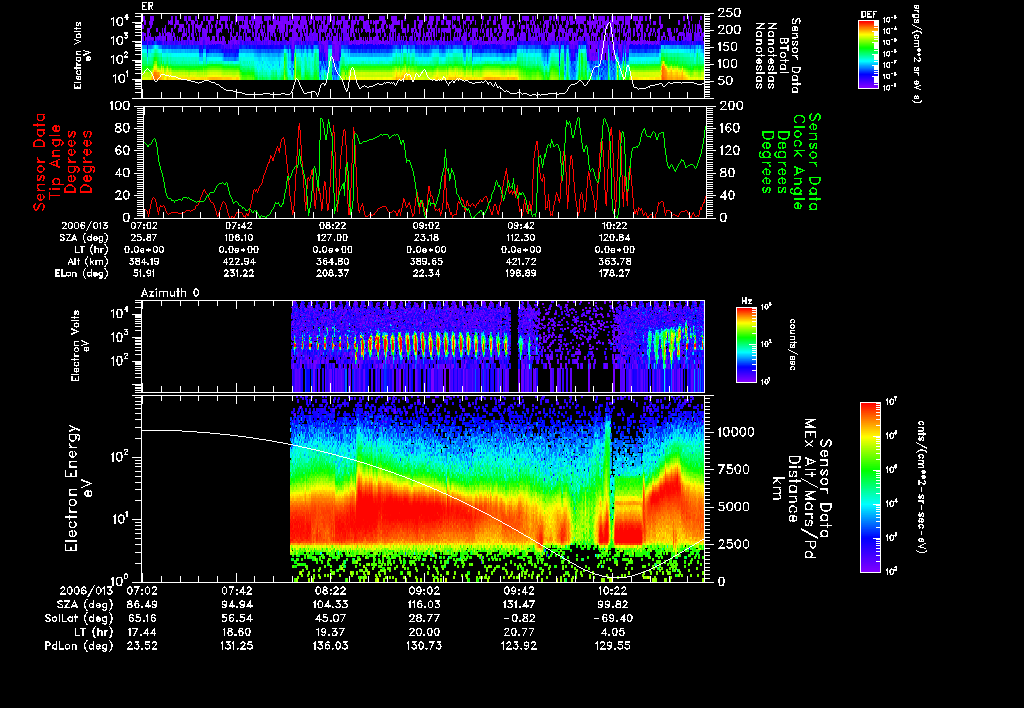Click PdLon value 136.03
Image resolution: width=1024 pixels, height=708 pixels.
point(330,646)
